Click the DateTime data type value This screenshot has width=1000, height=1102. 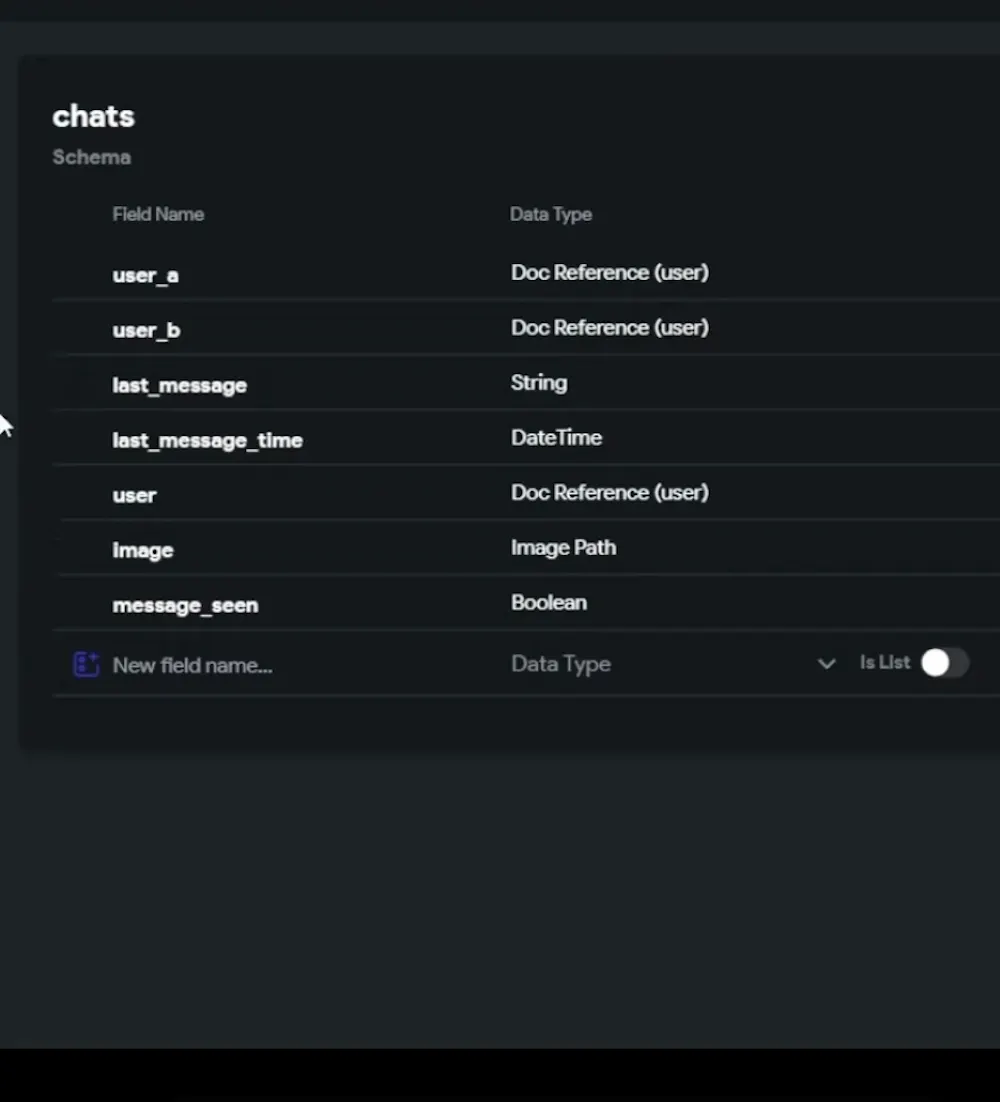click(x=556, y=438)
